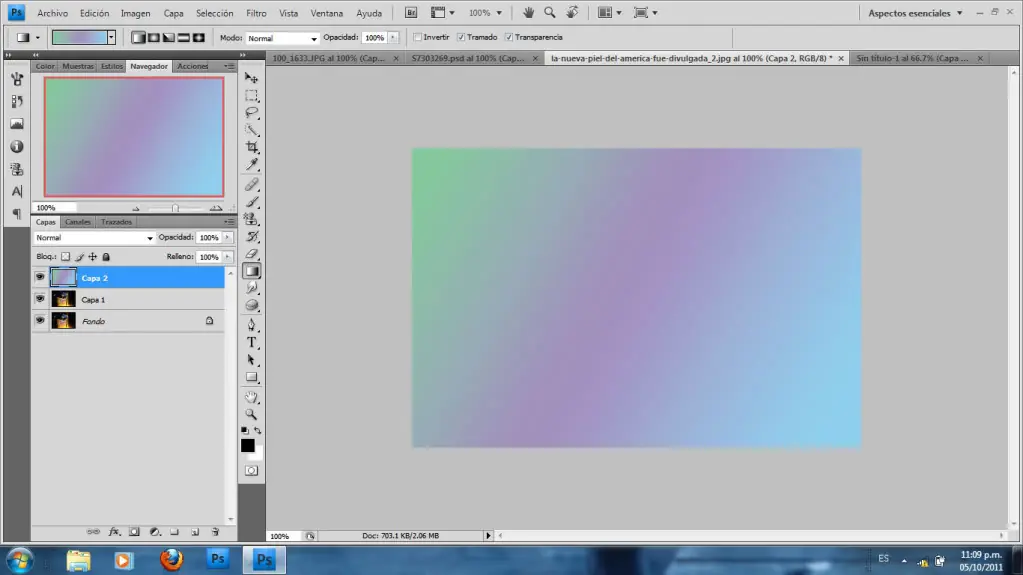The height and width of the screenshot is (575, 1023).
Task: Click the foreground color swatch
Action: [247, 445]
